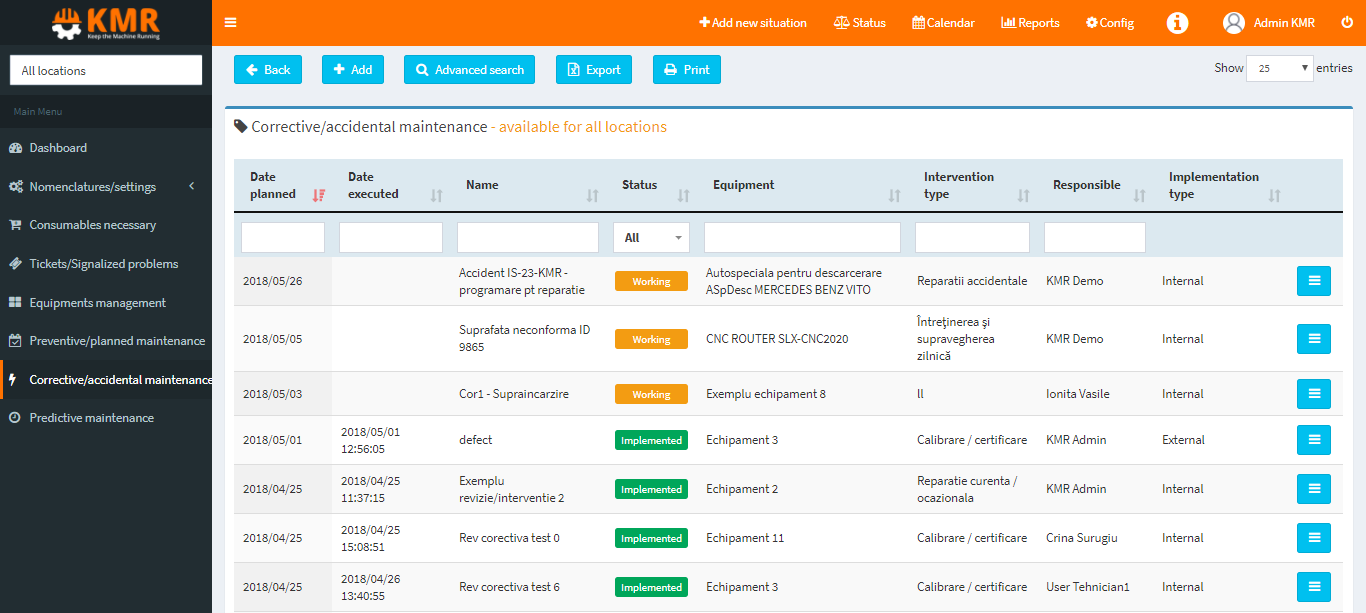Sort table by Equipment column arrows
The width and height of the screenshot is (1366, 613).
click(x=895, y=196)
